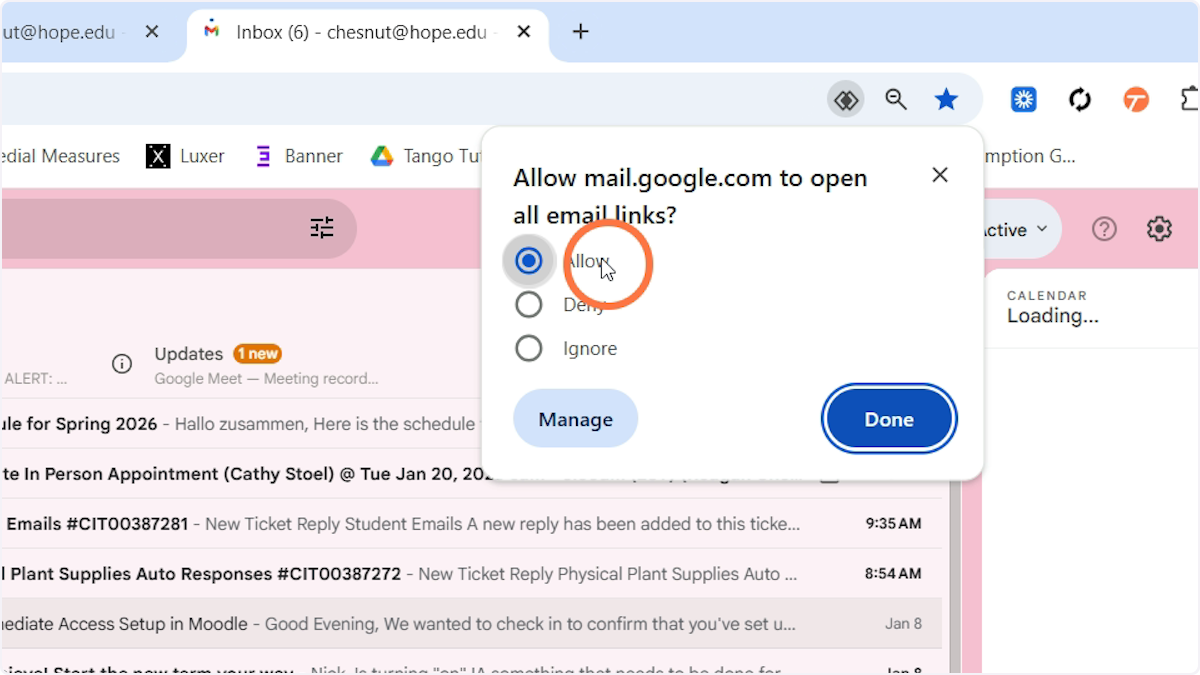Open the Banner bookmark
This screenshot has width=1200, height=675.
tap(299, 156)
